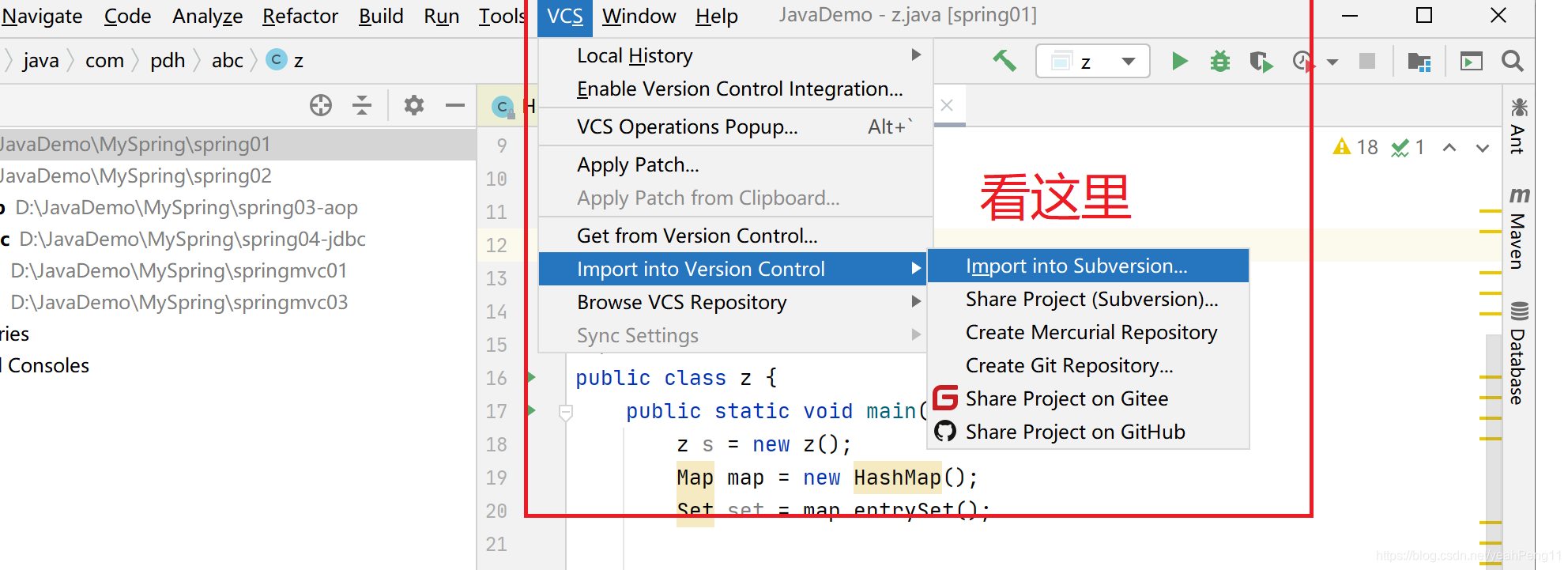Click the locate target crosshair icon

[x=321, y=105]
